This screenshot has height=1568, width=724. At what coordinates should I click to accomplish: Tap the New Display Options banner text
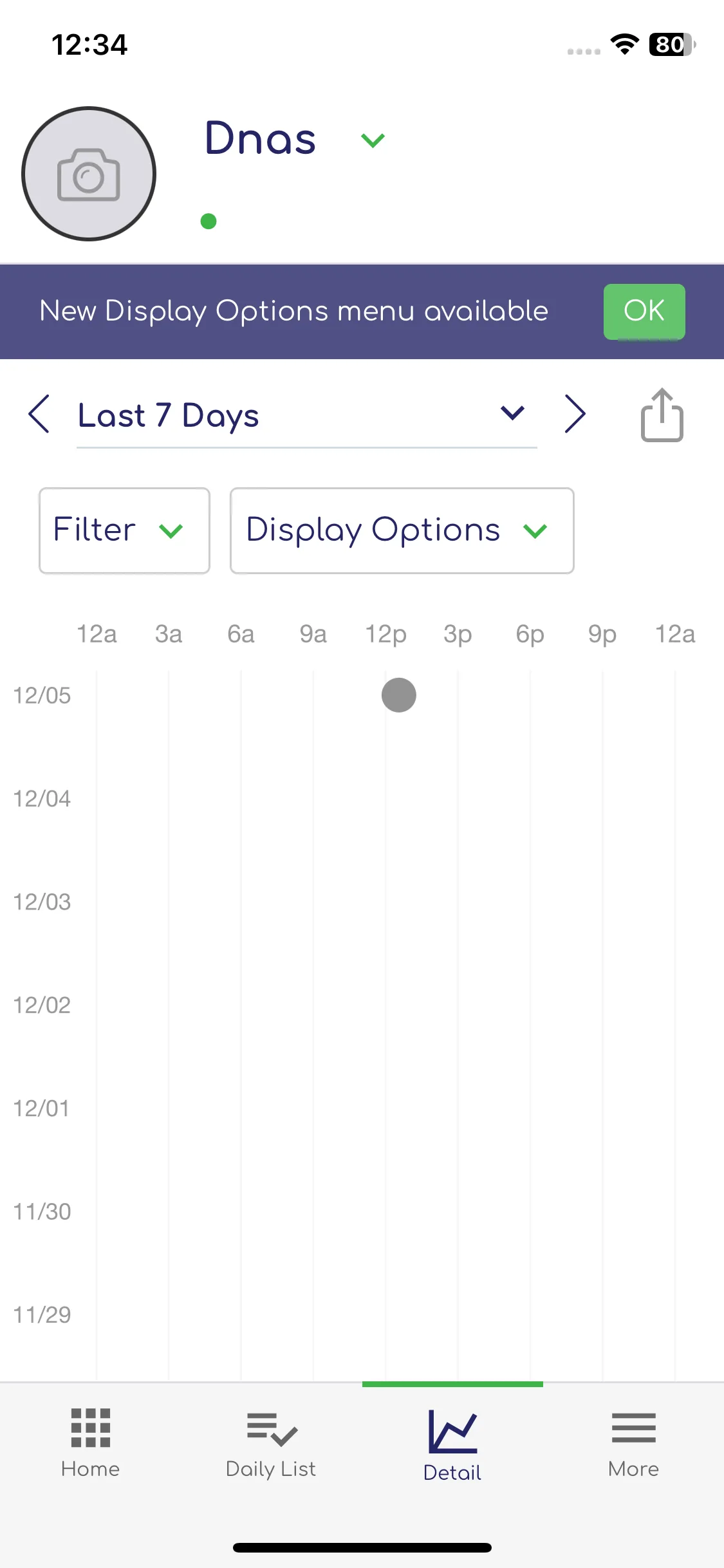pos(294,311)
